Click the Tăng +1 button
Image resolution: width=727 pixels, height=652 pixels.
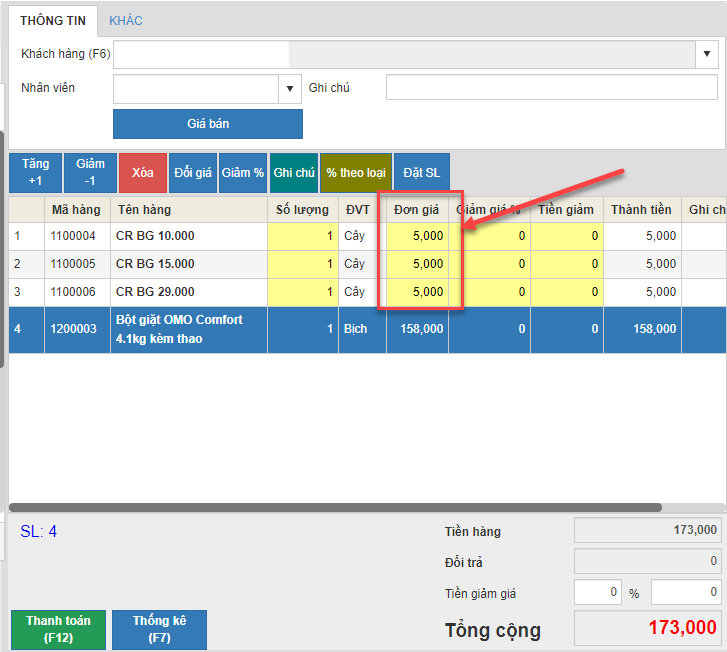[35, 172]
